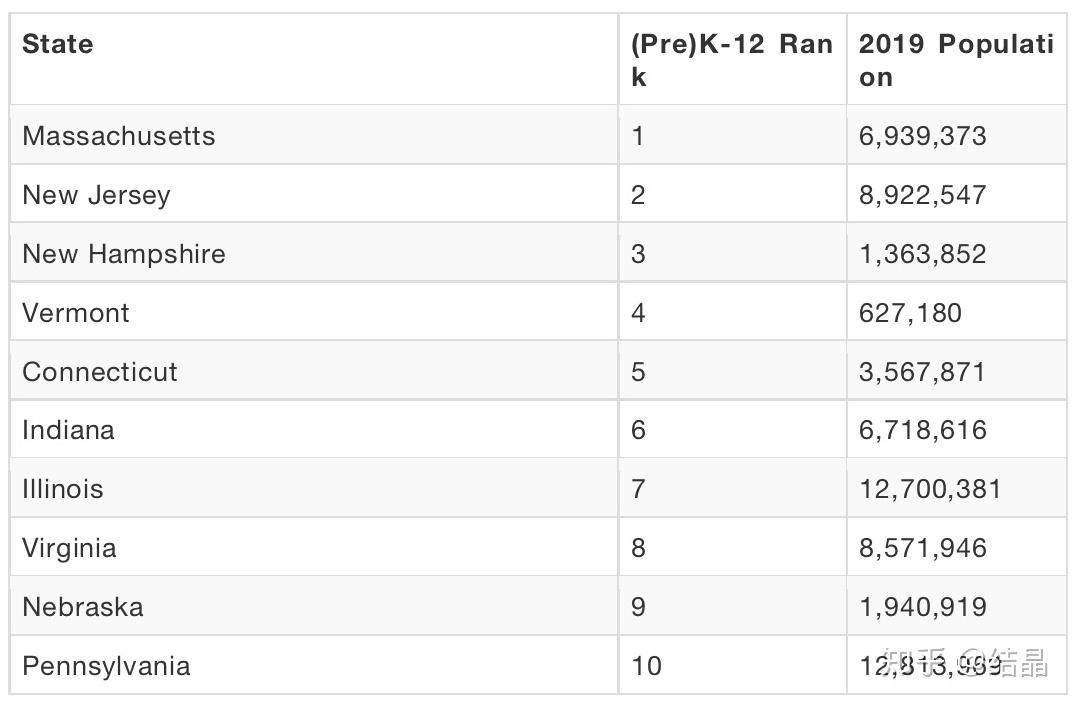Click the Nebraska state name
The width and height of the screenshot is (1077, 707).
(82, 607)
